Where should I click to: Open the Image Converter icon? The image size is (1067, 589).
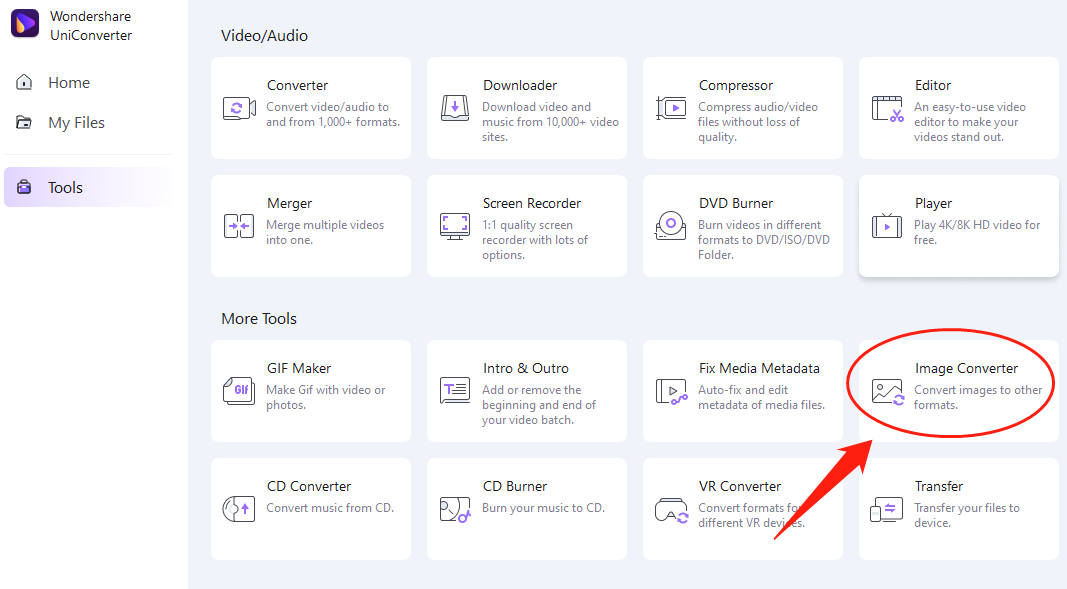(x=887, y=391)
